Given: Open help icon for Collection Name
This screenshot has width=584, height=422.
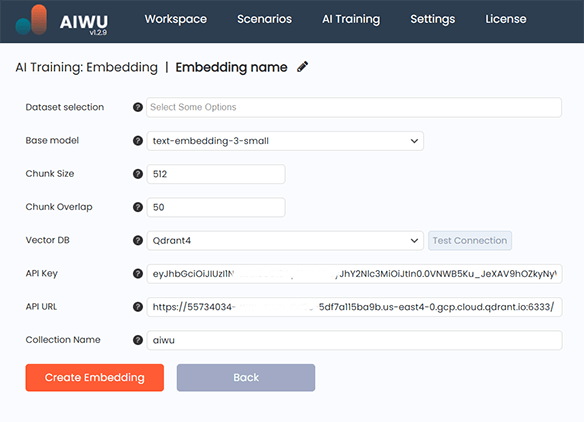Looking at the screenshot, I should coord(138,340).
